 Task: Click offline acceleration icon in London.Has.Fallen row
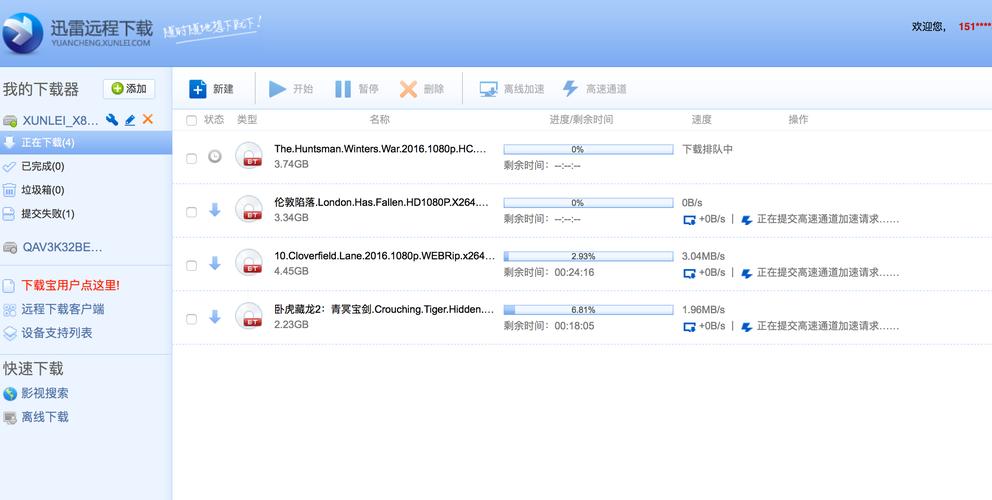tap(690, 220)
